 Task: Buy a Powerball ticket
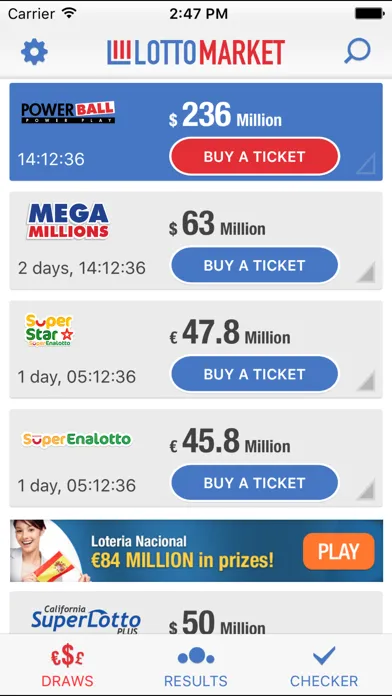point(254,156)
